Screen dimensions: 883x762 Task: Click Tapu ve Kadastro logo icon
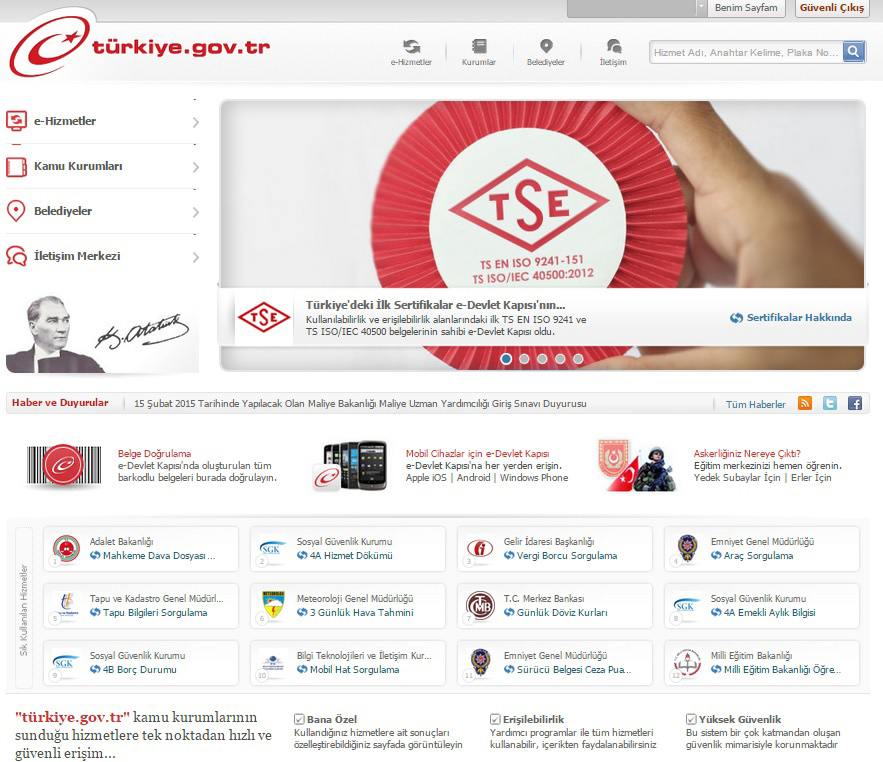68,605
